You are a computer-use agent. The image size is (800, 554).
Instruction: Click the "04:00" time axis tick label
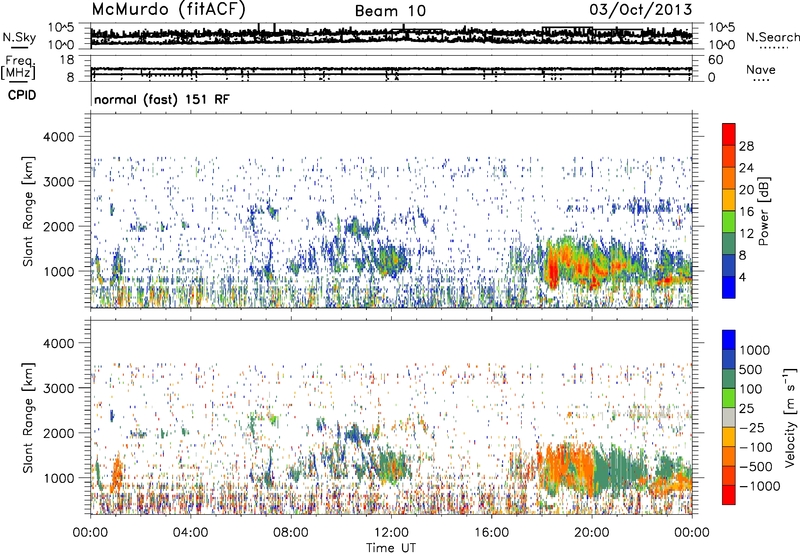tap(191, 533)
